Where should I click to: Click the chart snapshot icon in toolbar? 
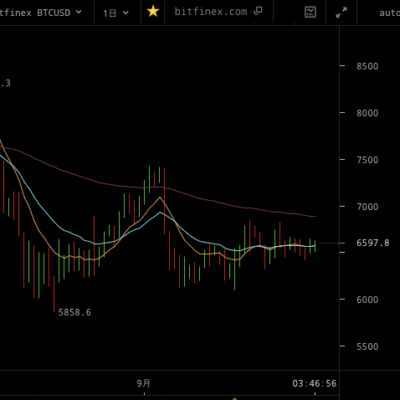[310, 12]
